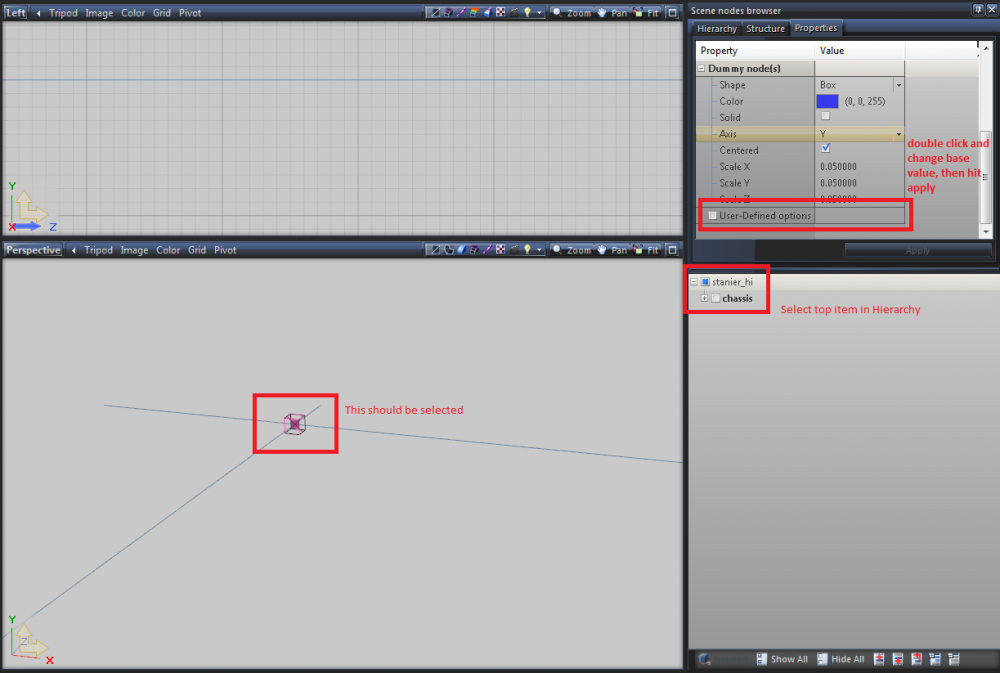
Task: Click the blue Color swatch
Action: click(827, 101)
